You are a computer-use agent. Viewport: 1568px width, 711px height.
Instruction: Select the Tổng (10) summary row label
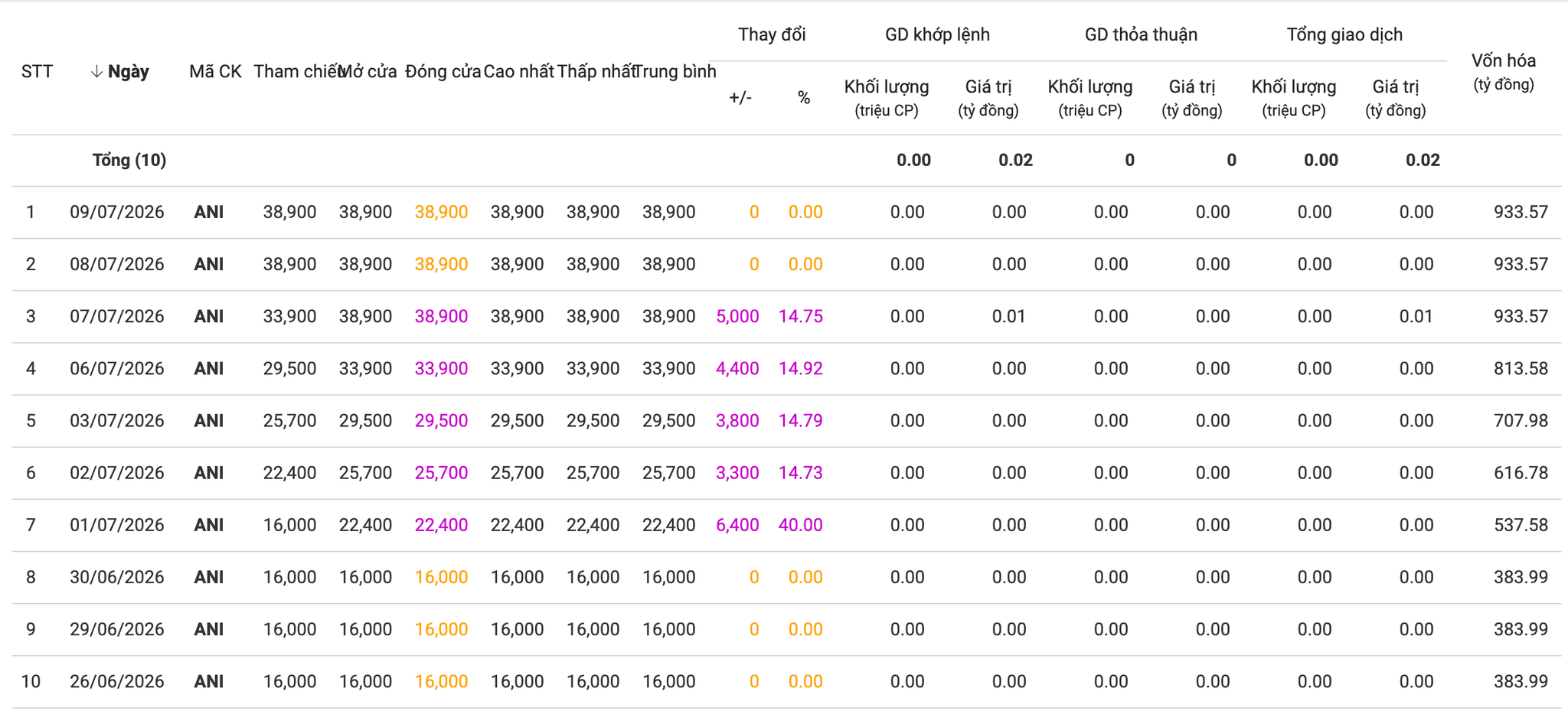129,160
